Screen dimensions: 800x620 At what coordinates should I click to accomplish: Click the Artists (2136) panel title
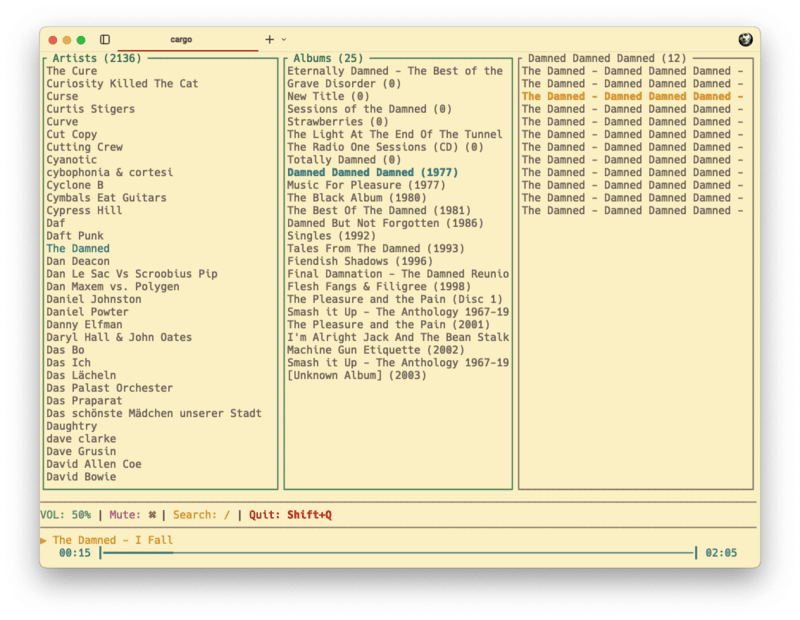point(97,58)
